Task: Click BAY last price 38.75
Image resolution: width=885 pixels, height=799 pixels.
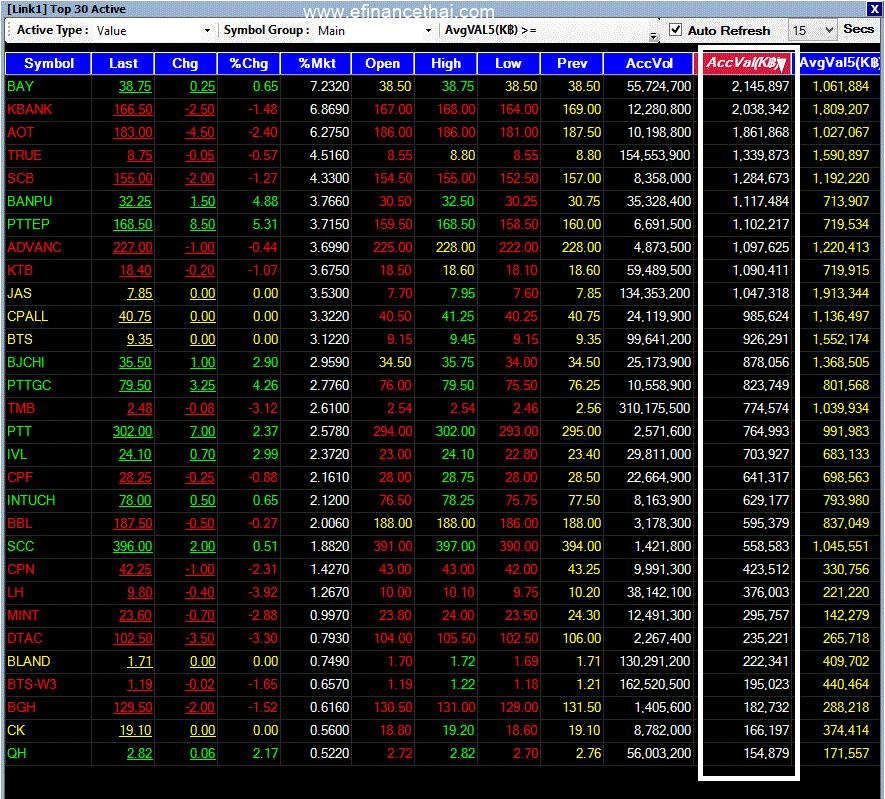Action: click(x=135, y=86)
